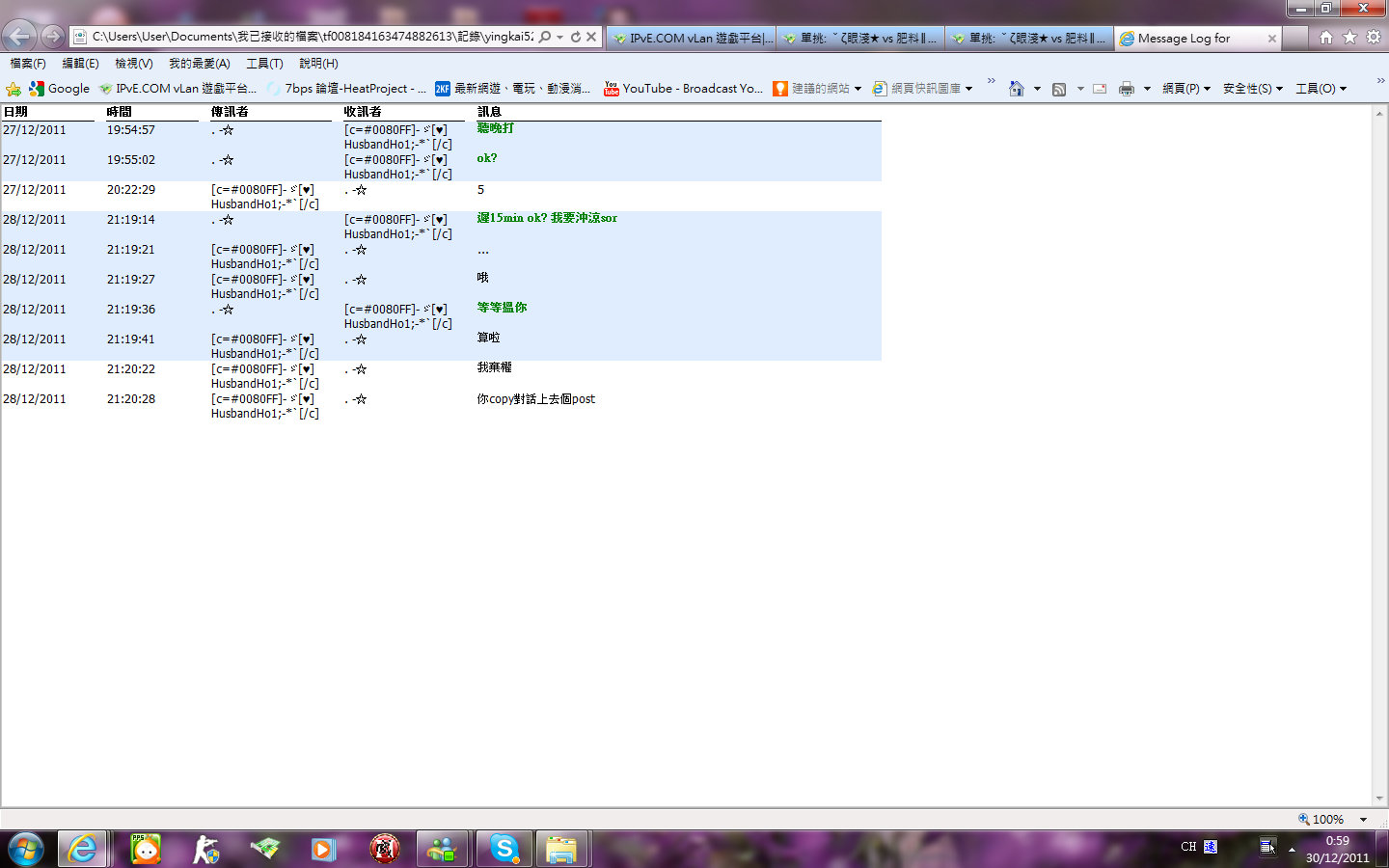Click the zoom magnifier icon in status bar
The image size is (1389, 868).
coord(1304,819)
